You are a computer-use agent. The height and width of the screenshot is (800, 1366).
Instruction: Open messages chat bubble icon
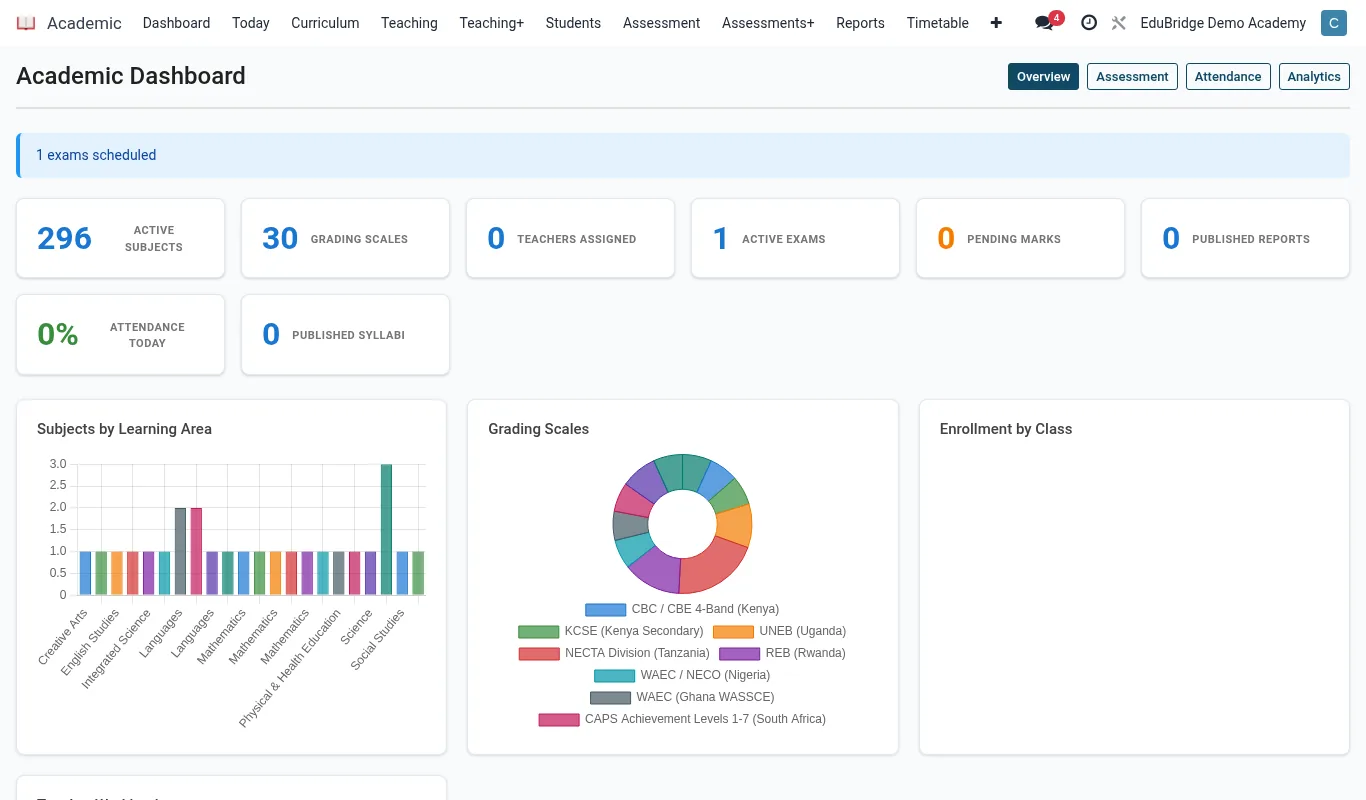[x=1045, y=23]
